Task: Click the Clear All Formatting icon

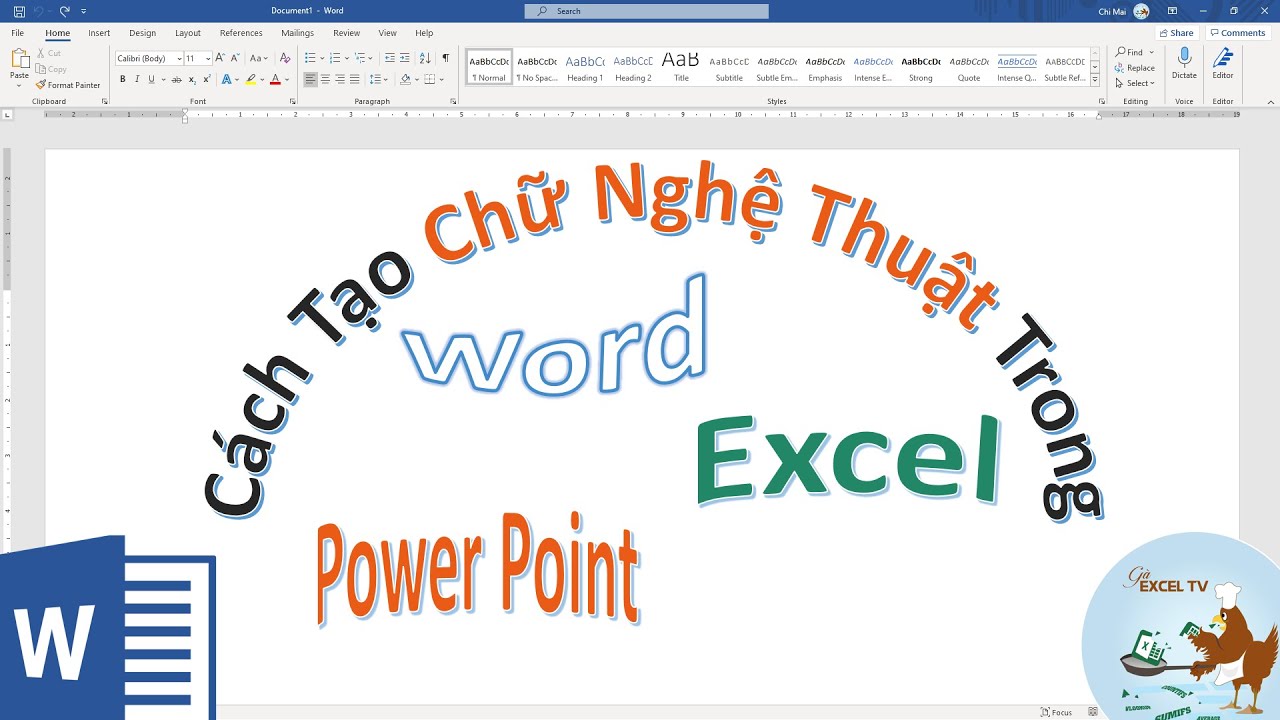Action: pyautogui.click(x=285, y=58)
